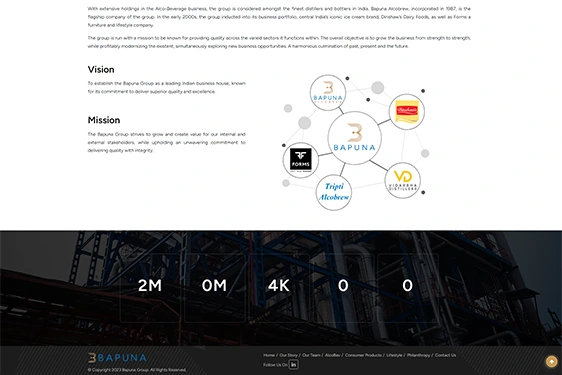Screen dimensions: 562x375
Task: Click the 0M statistic counter box
Action: tap(214, 288)
